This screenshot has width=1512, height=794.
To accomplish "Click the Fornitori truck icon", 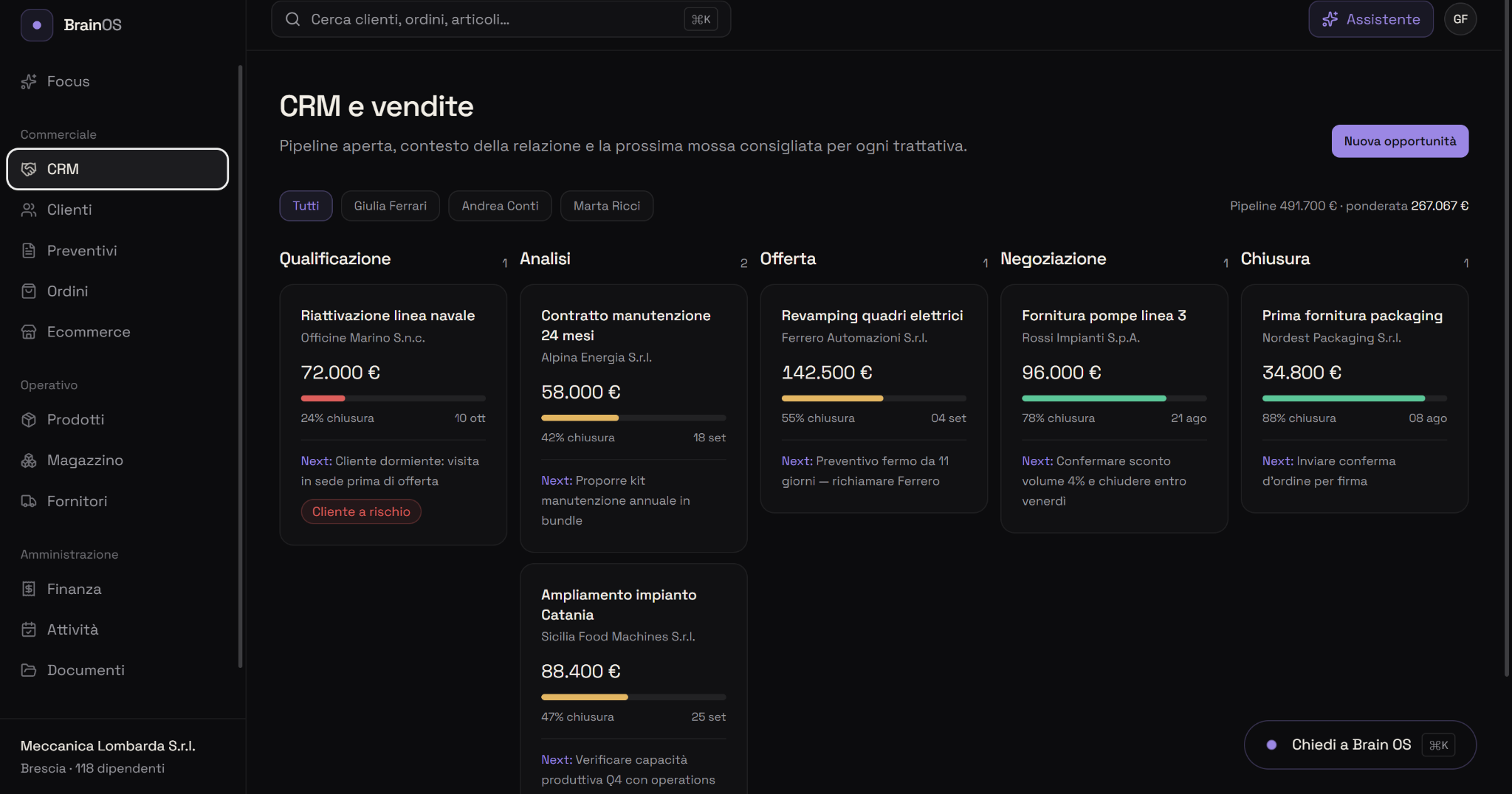I will 29,501.
